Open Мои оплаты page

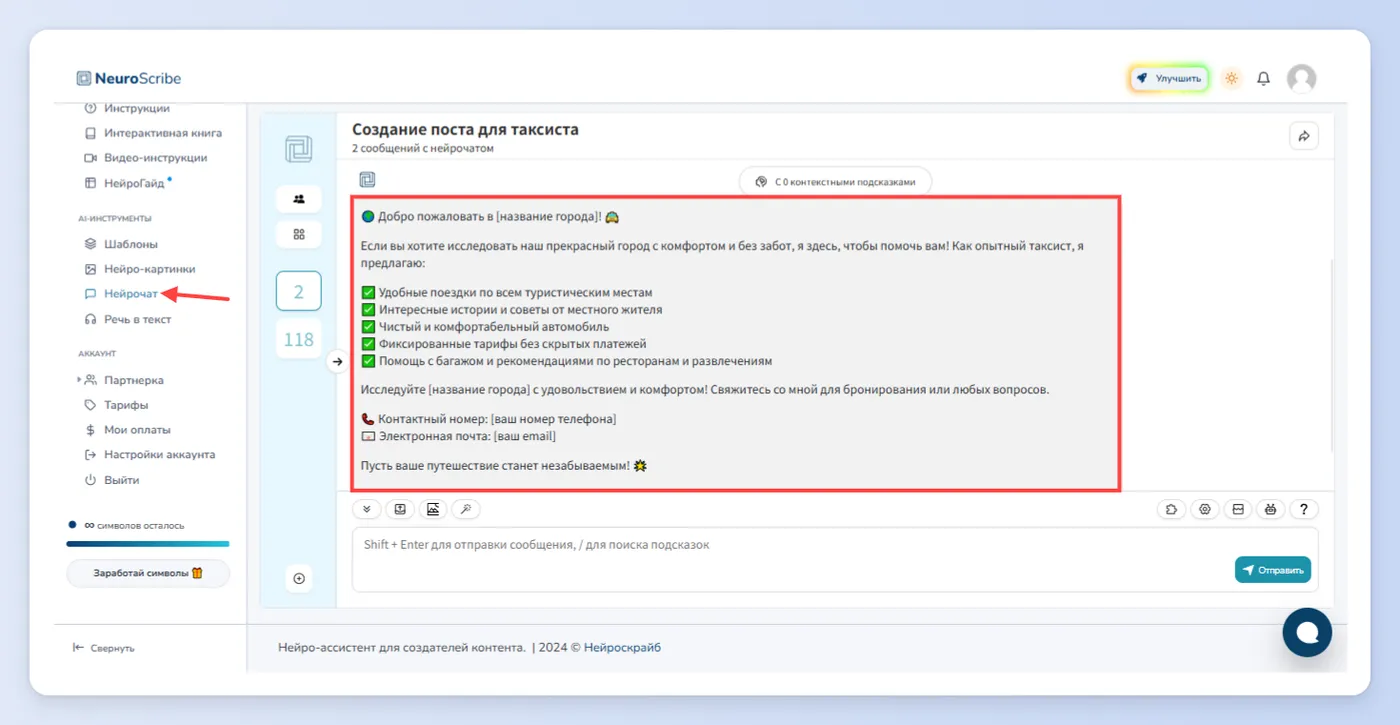pyautogui.click(x=127, y=430)
